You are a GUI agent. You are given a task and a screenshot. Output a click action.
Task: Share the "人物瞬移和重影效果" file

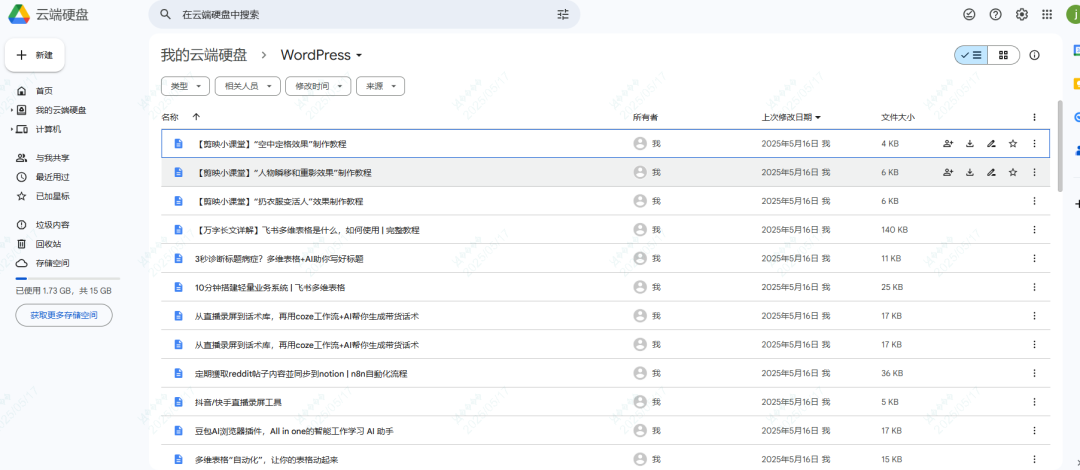948,172
